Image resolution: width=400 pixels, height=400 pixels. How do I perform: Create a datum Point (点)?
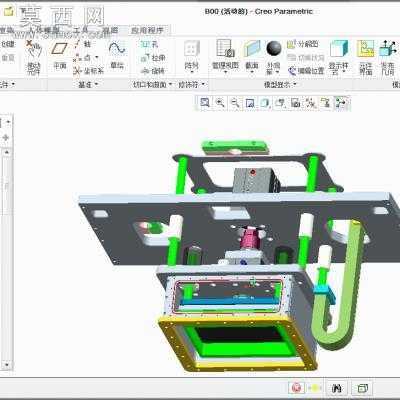click(82, 58)
